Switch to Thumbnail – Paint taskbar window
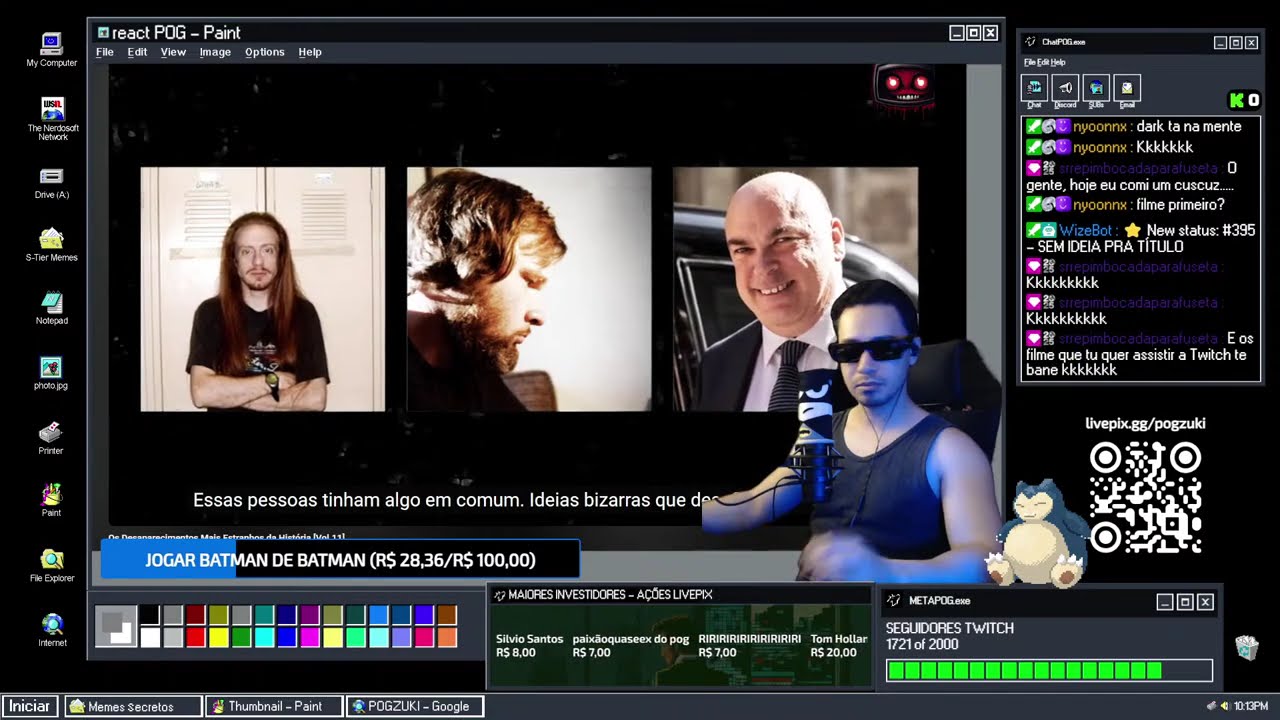1280x720 pixels. (273, 706)
